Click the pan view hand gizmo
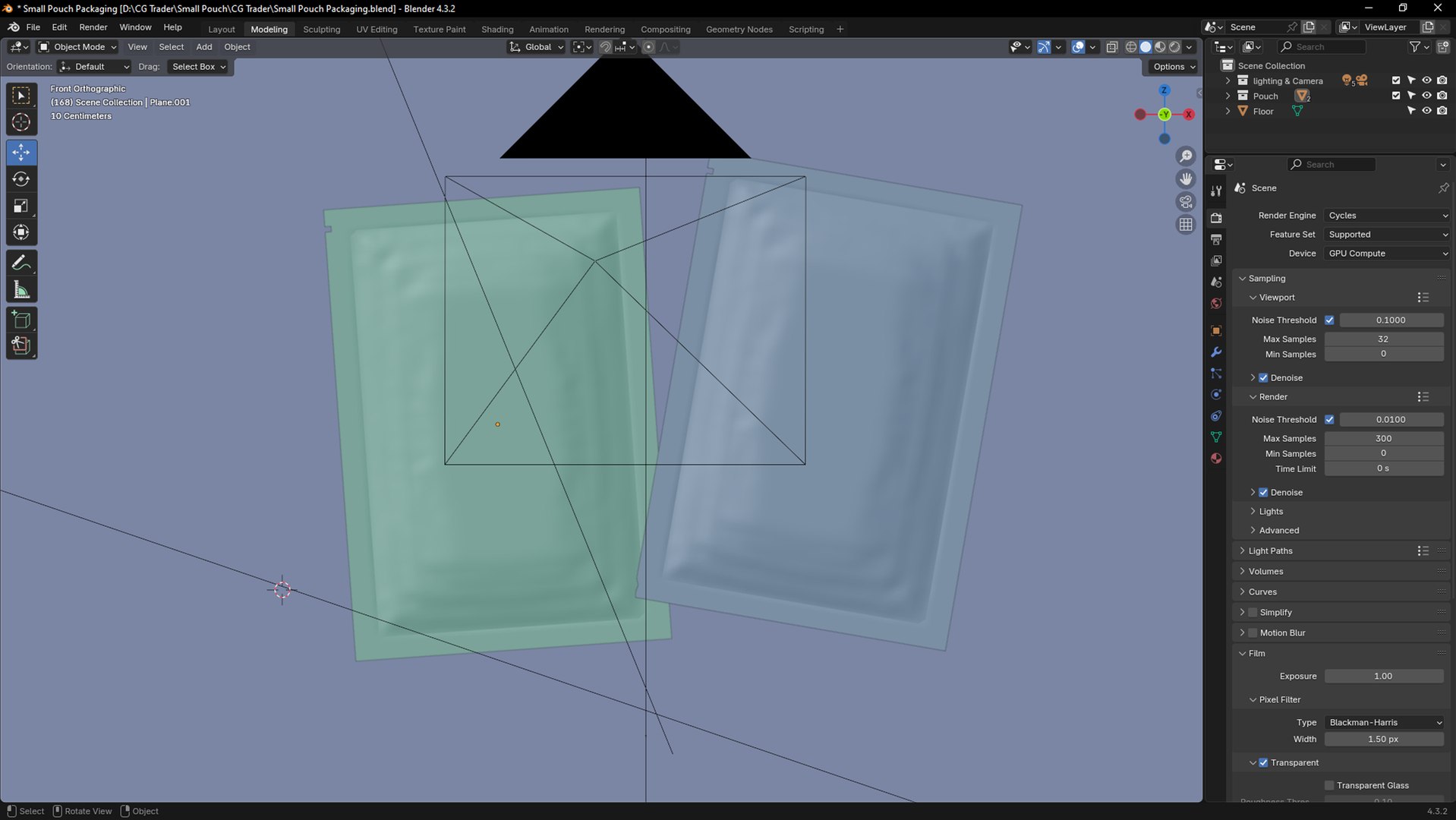 click(1186, 179)
